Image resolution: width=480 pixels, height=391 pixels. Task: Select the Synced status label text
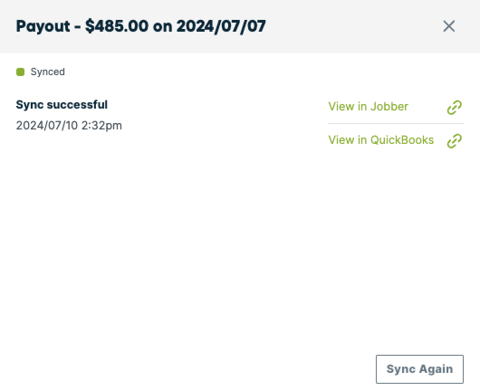[48, 72]
